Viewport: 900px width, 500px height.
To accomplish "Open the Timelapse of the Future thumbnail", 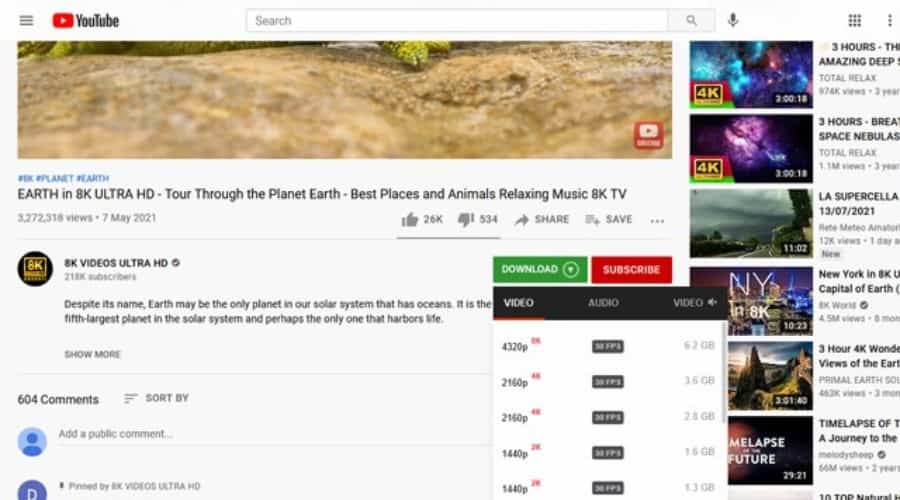I will (770, 451).
